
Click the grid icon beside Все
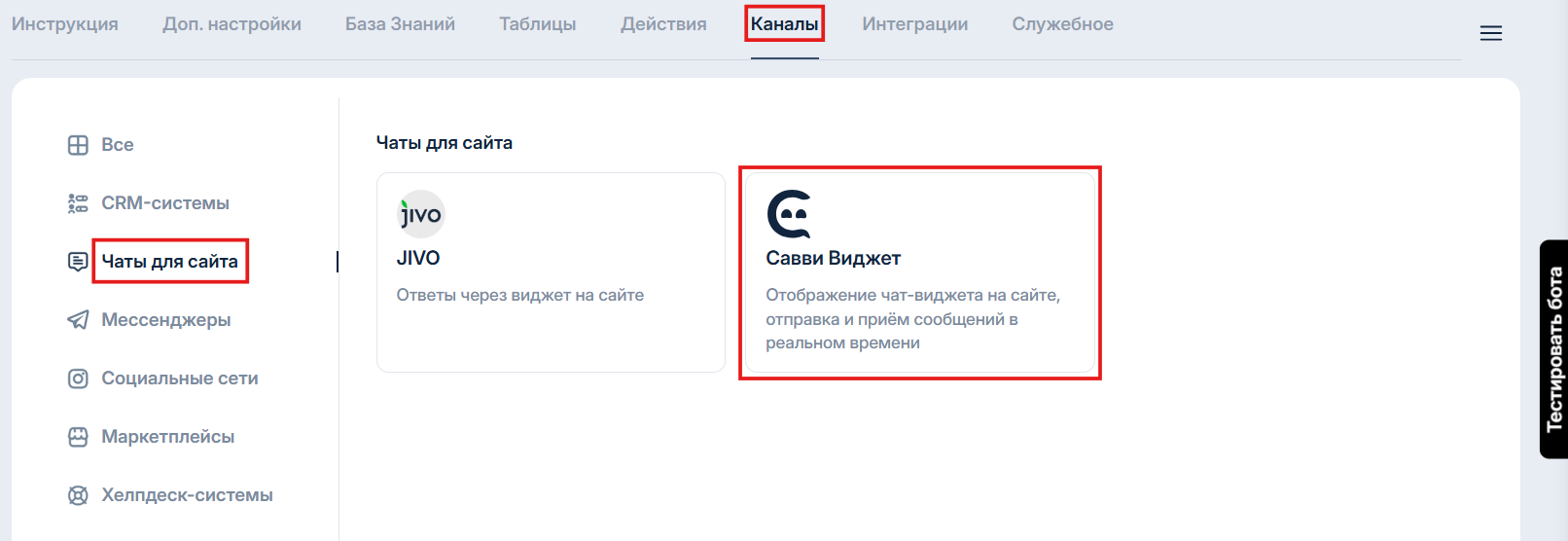point(78,145)
